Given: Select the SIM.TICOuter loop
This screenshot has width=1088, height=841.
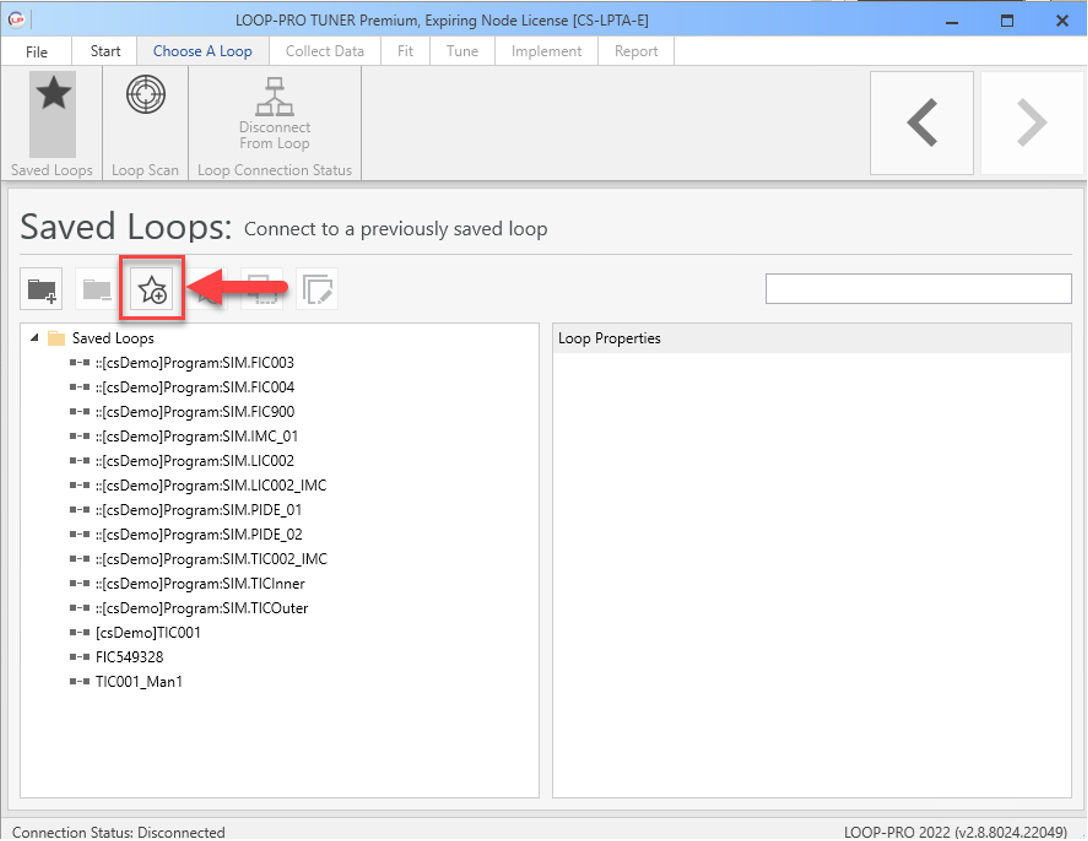Looking at the screenshot, I should click(x=202, y=609).
